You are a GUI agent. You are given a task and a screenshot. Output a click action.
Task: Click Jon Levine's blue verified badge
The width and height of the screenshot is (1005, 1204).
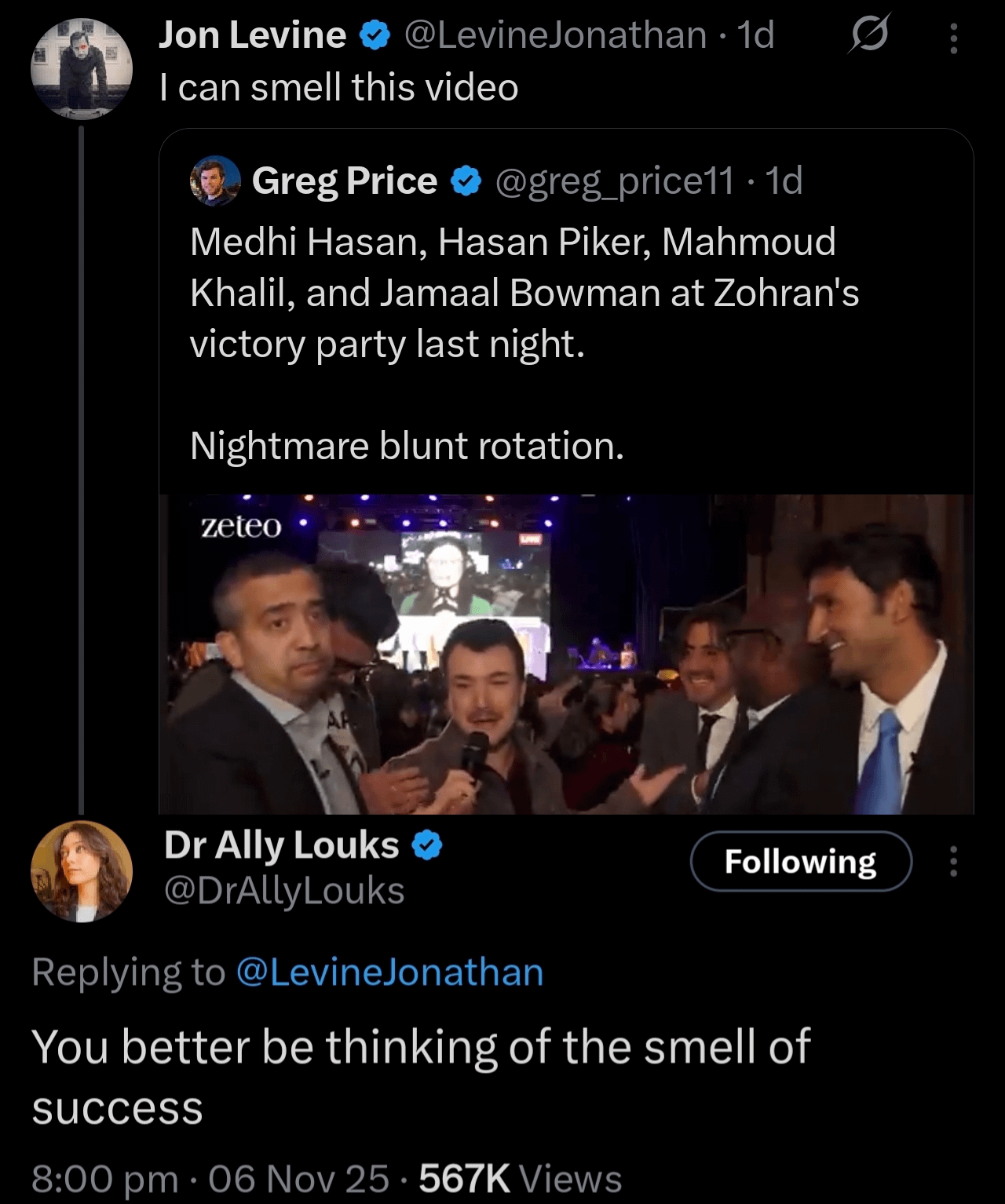[x=375, y=35]
